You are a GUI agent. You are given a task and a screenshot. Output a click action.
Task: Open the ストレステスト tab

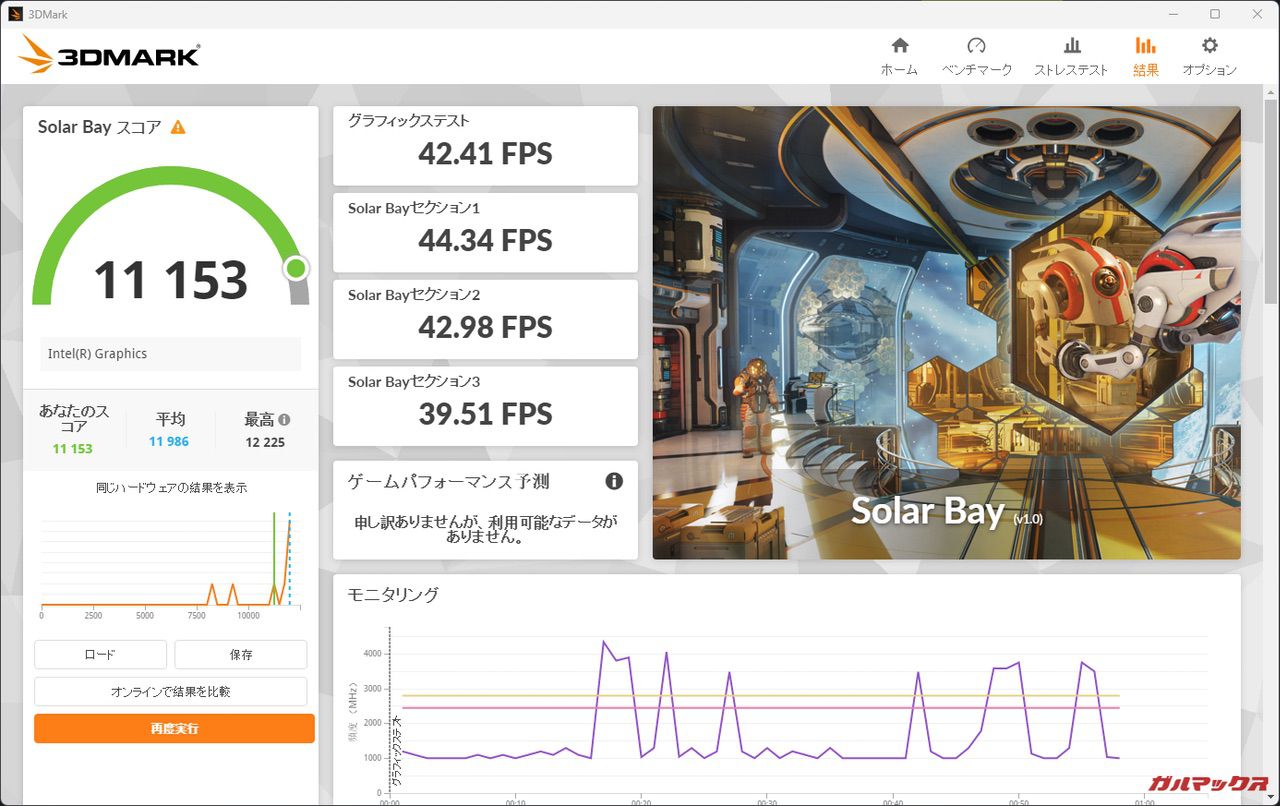(x=1071, y=57)
